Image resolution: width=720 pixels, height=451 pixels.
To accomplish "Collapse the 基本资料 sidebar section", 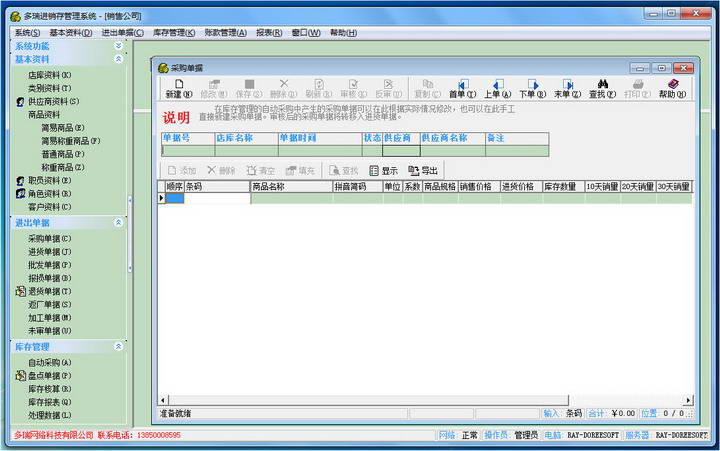I will pyautogui.click(x=118, y=59).
